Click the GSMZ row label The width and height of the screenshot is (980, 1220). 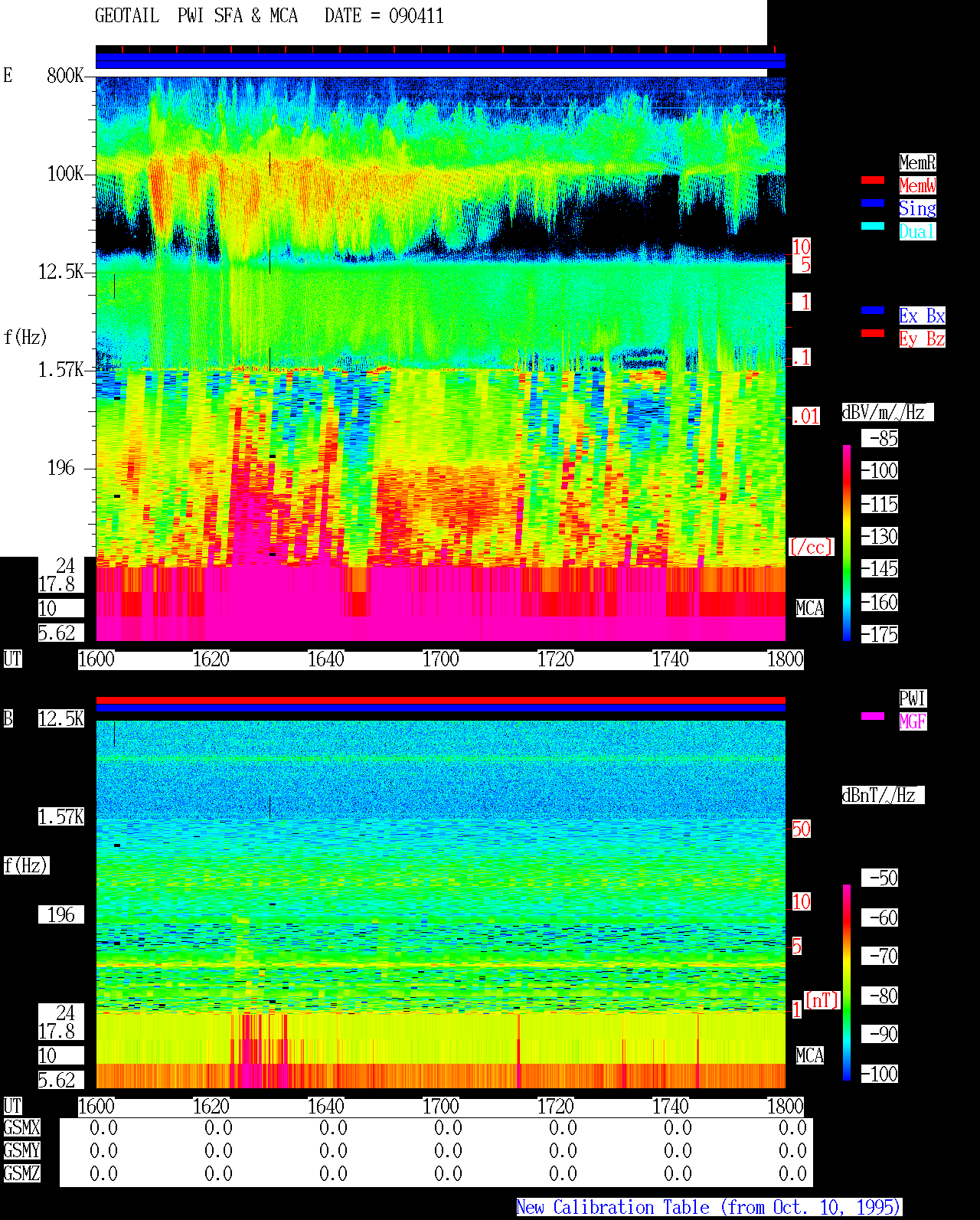point(21,1173)
